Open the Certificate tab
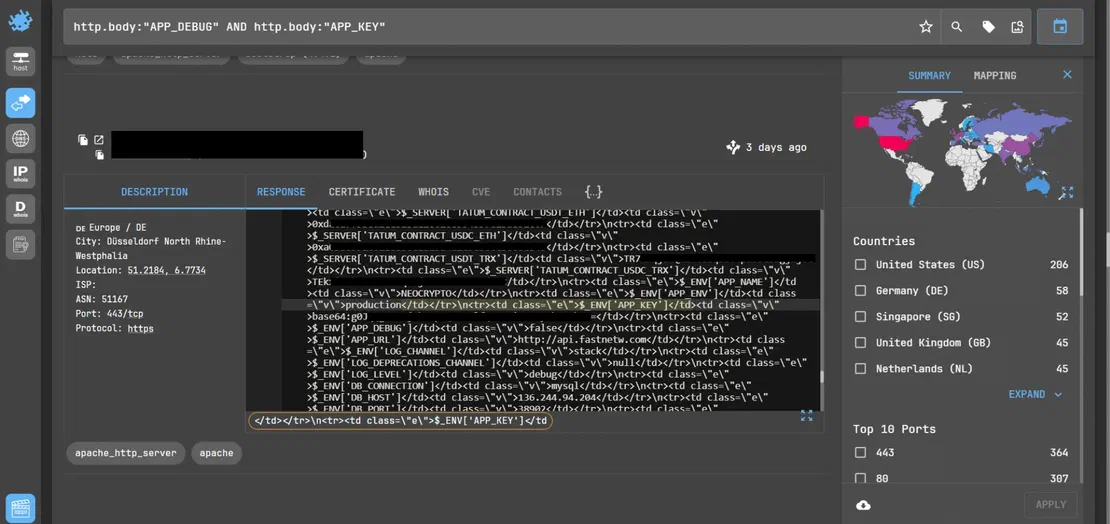 362,192
